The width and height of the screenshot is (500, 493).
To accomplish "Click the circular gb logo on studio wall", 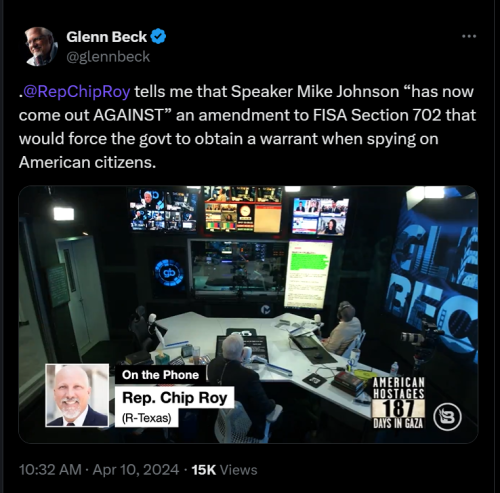I will coord(169,274).
